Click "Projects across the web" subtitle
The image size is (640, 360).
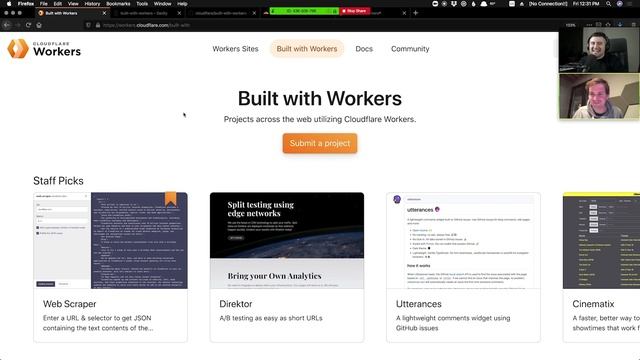pyautogui.click(x=320, y=119)
